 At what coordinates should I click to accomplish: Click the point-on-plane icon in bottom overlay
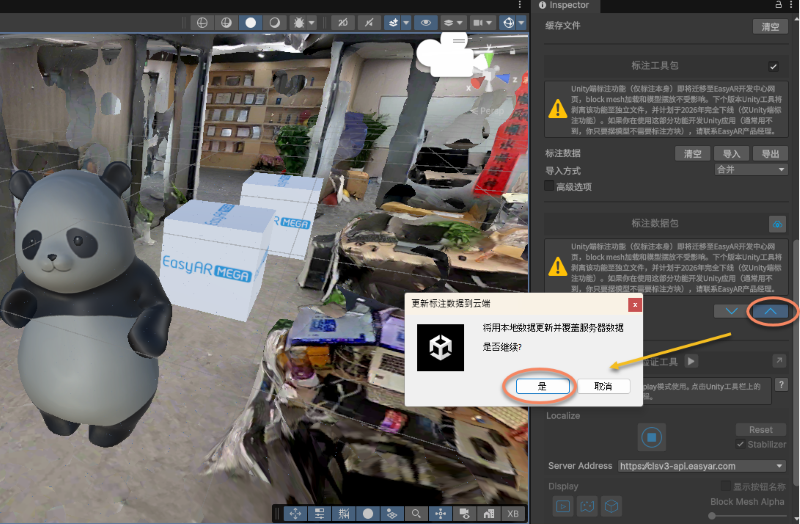pos(392,513)
